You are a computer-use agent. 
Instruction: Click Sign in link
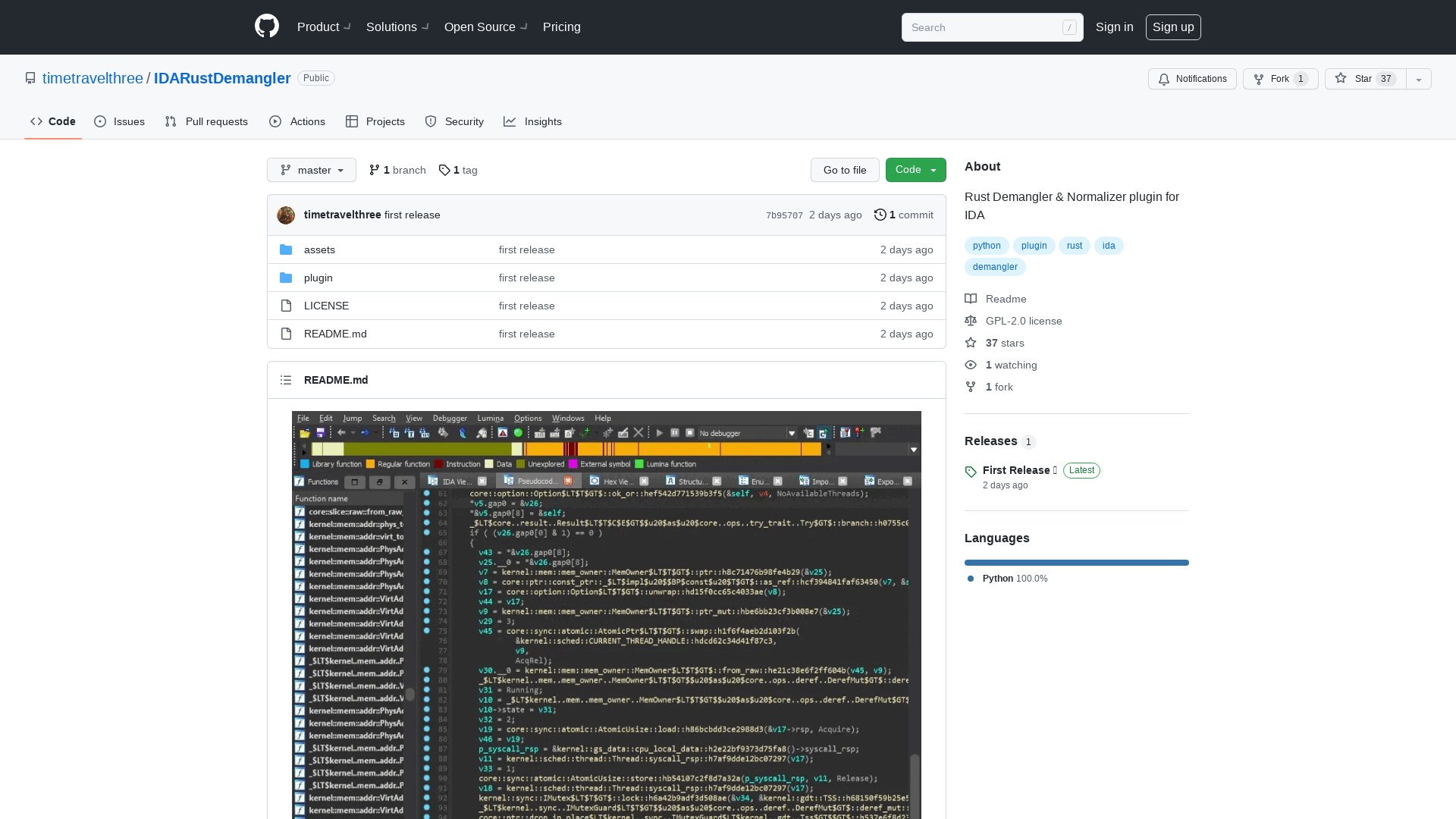coord(1115,27)
